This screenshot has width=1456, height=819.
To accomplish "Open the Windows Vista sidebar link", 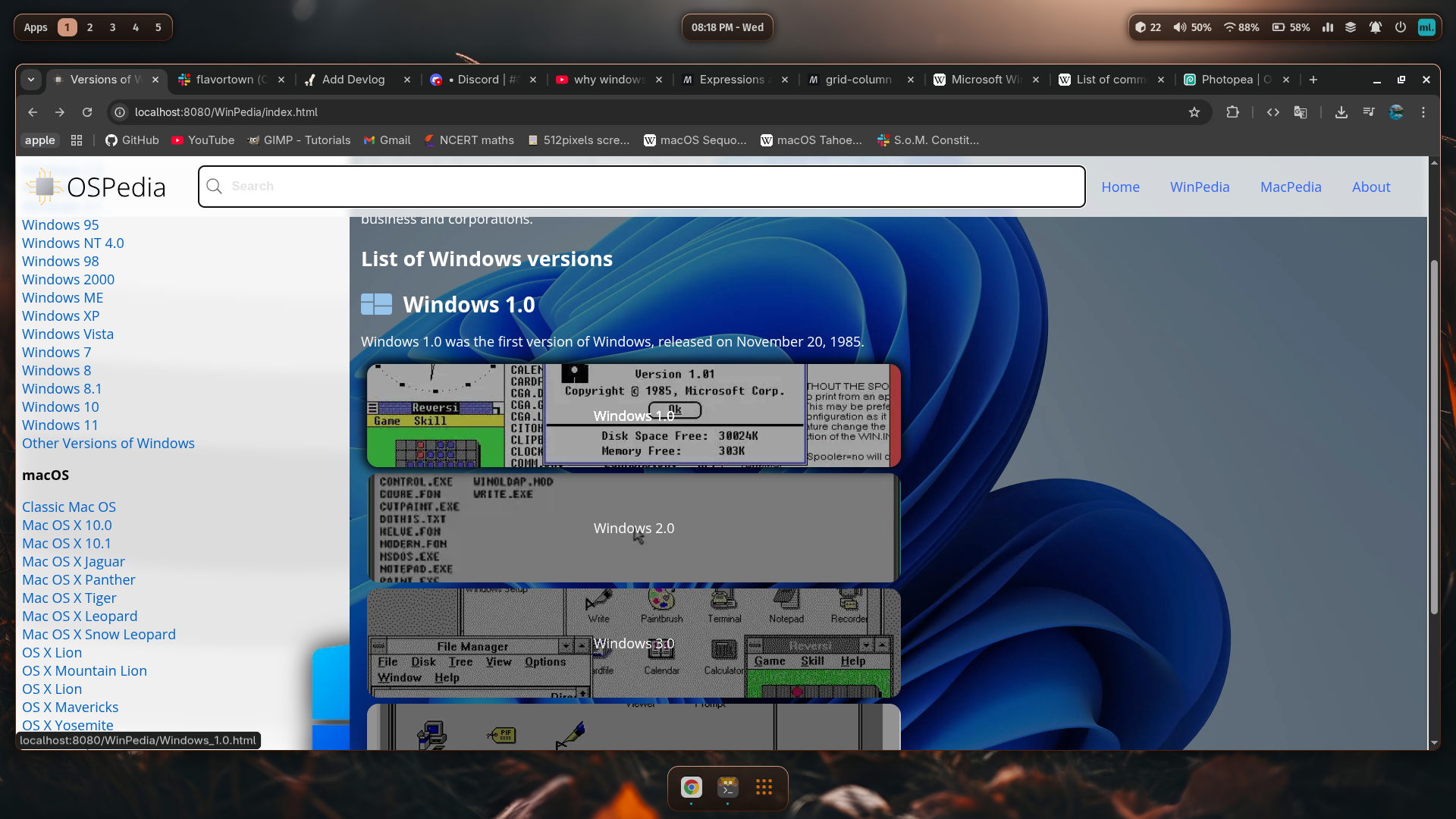I will tap(67, 334).
